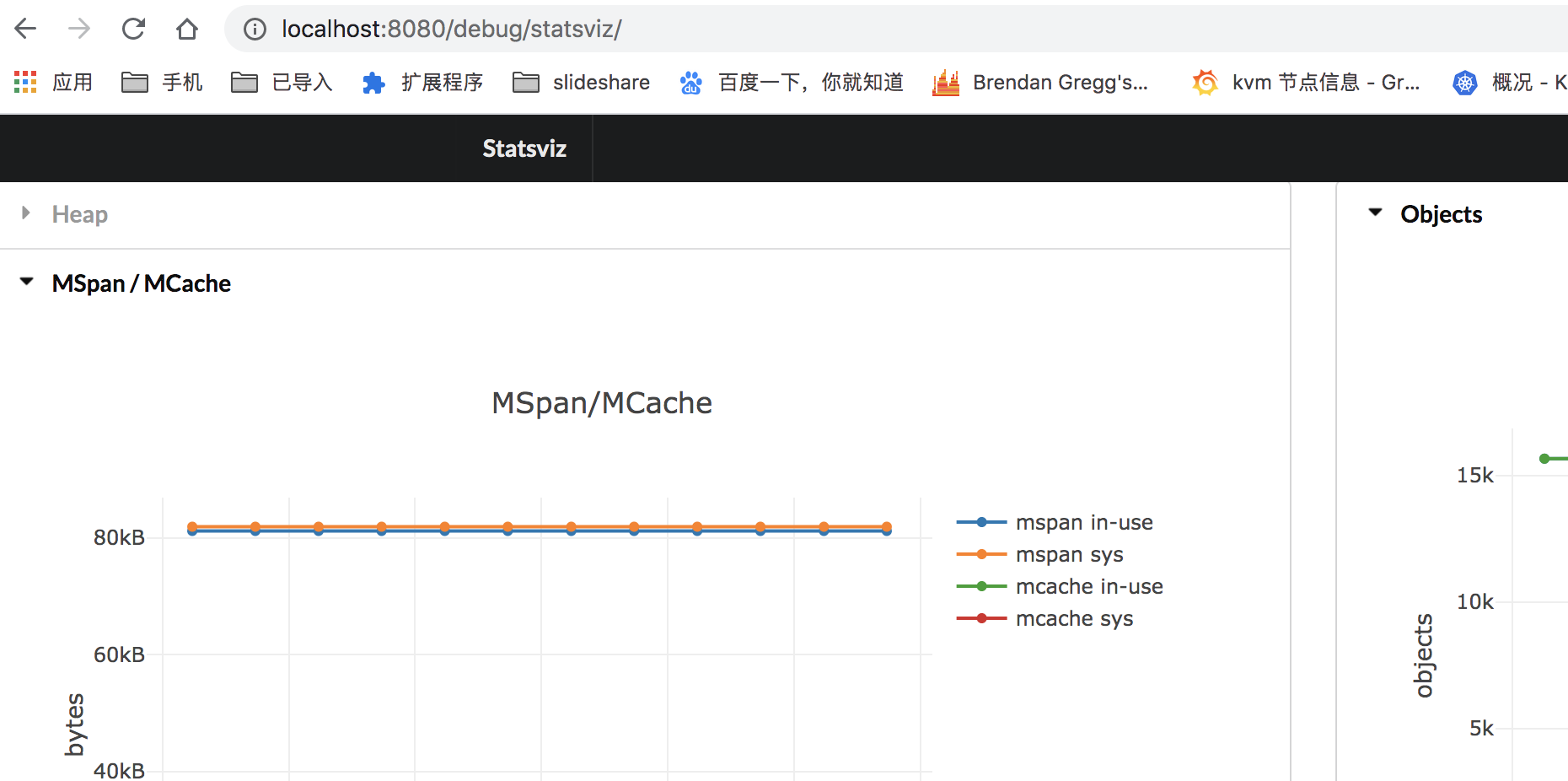Viewport: 1568px width, 781px height.
Task: Open the 扩展程序 bookmark
Action: tap(422, 82)
